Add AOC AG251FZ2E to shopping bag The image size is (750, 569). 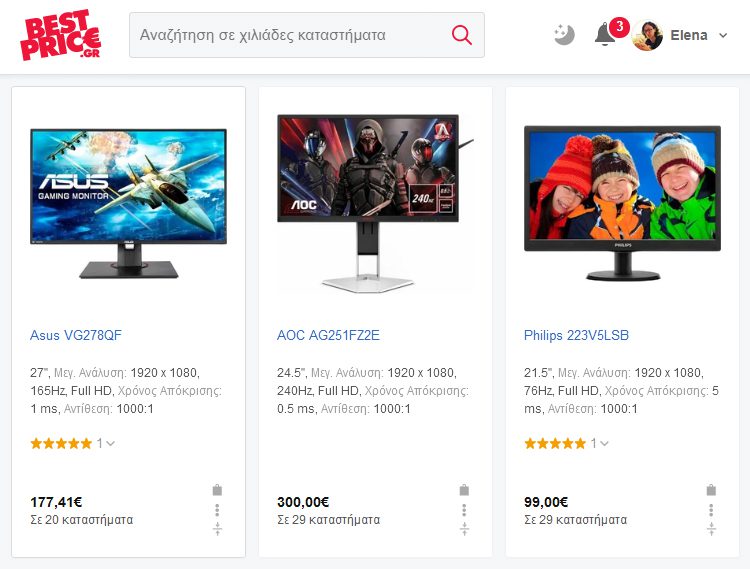point(464,490)
